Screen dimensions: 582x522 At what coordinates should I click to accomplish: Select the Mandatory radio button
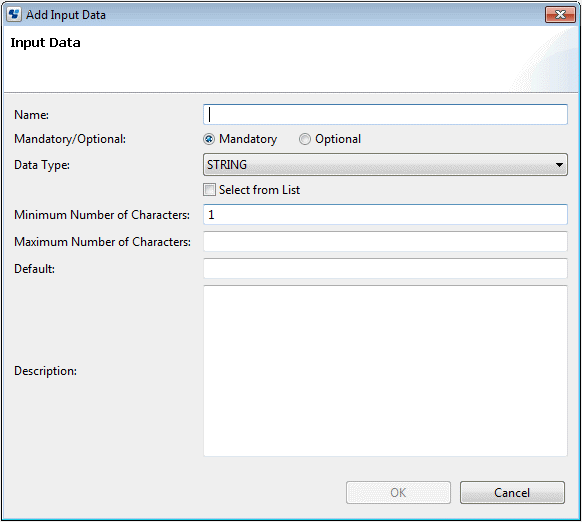pyautogui.click(x=209, y=139)
